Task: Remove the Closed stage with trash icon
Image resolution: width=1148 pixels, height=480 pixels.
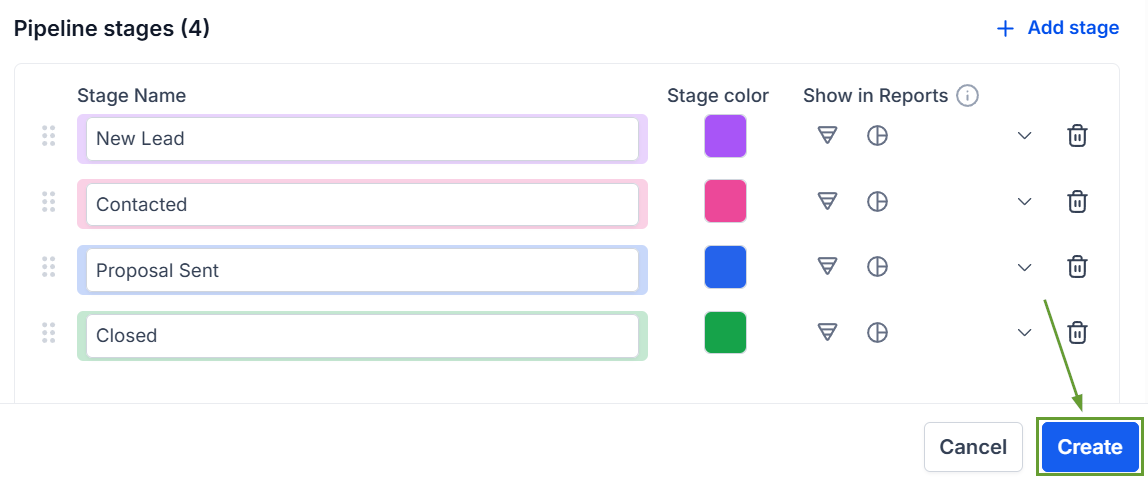Action: point(1077,332)
